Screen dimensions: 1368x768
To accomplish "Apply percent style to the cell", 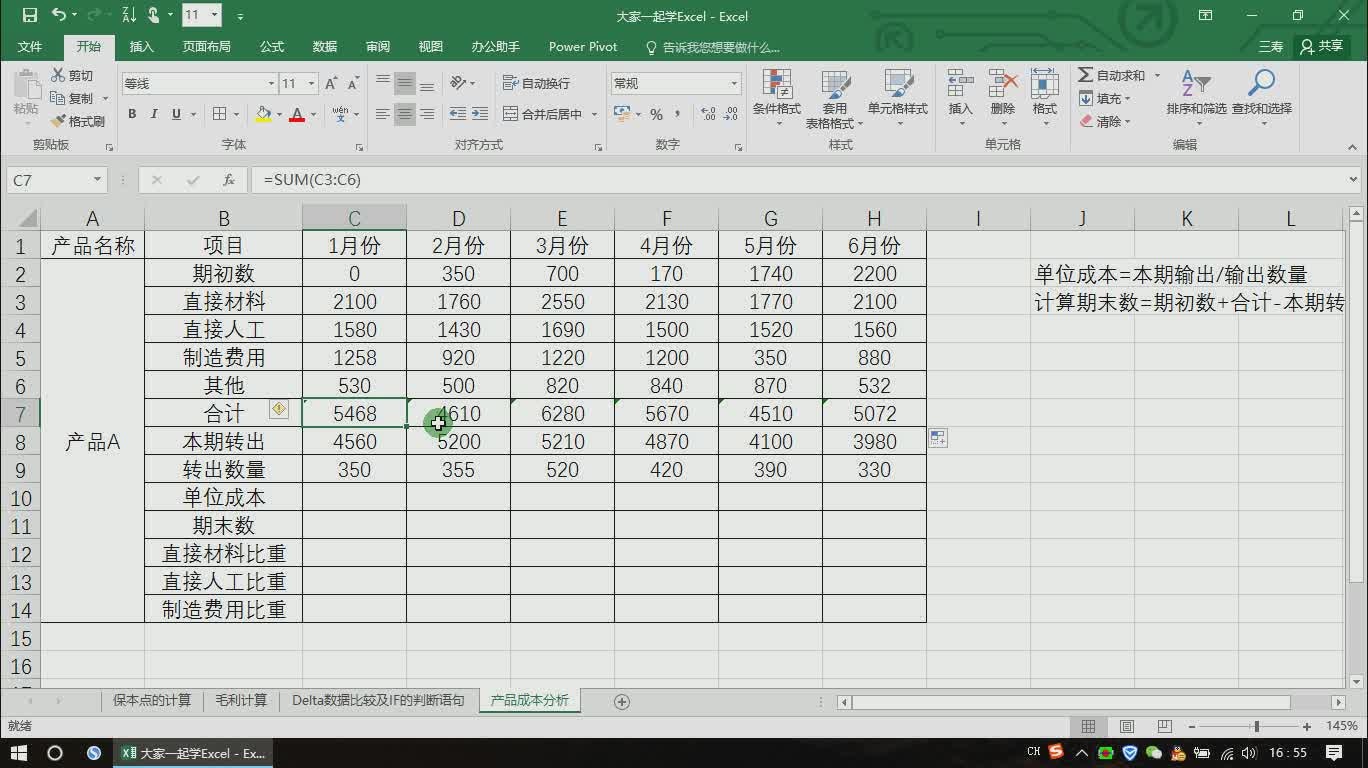I will (656, 115).
